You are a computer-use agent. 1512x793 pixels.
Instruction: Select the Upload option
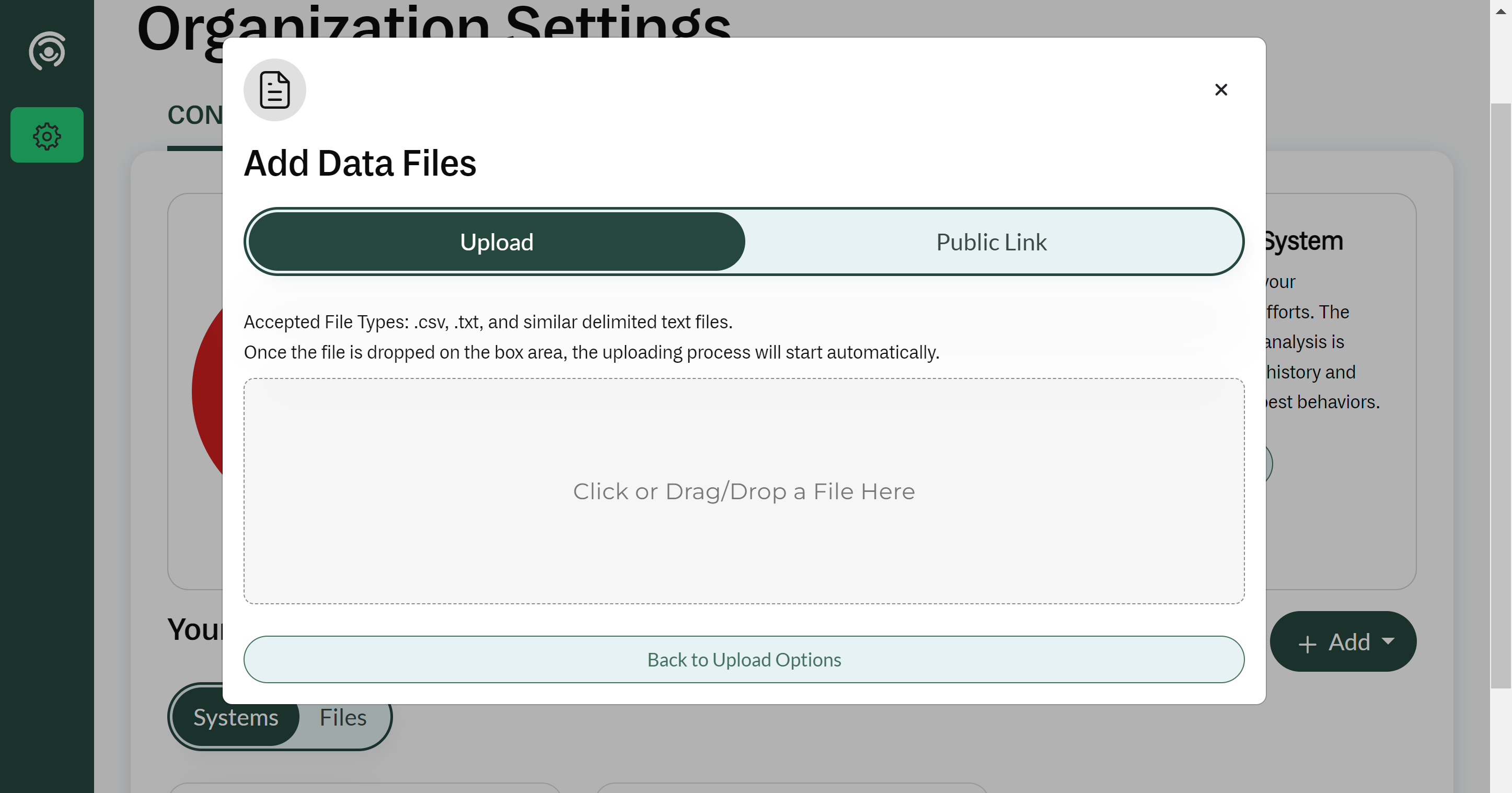497,242
